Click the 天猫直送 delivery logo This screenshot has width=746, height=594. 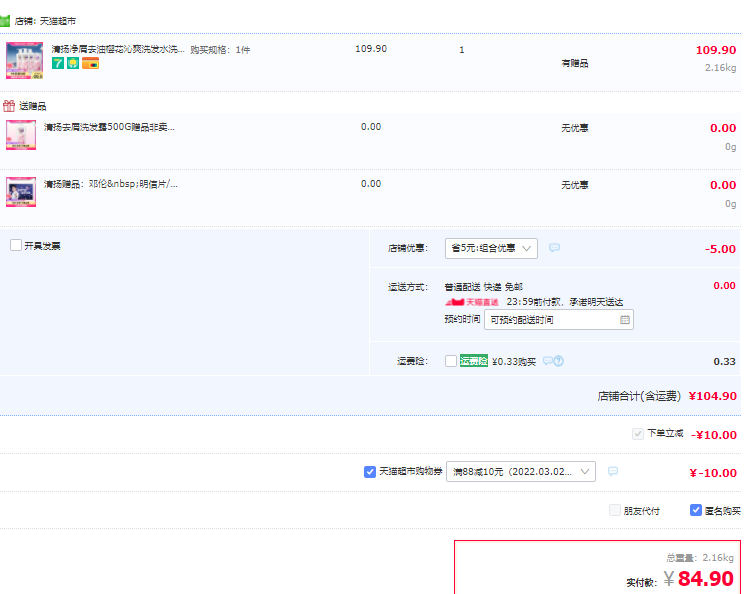(471, 302)
